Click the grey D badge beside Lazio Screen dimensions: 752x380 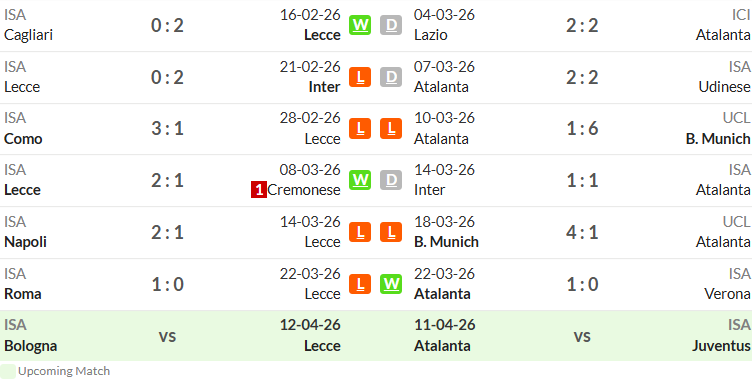tap(391, 25)
